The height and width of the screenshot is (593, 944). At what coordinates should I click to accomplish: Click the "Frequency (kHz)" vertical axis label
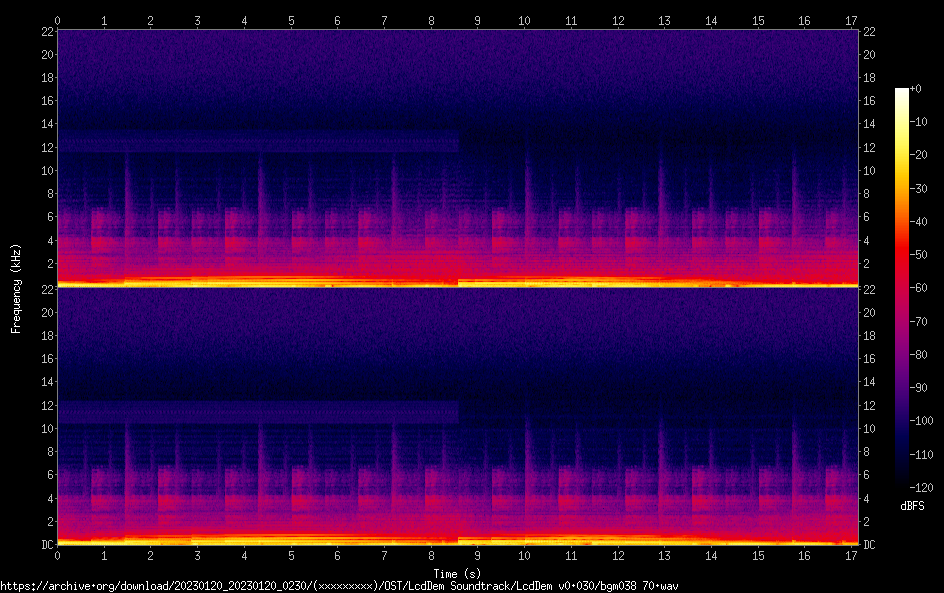tap(16, 288)
